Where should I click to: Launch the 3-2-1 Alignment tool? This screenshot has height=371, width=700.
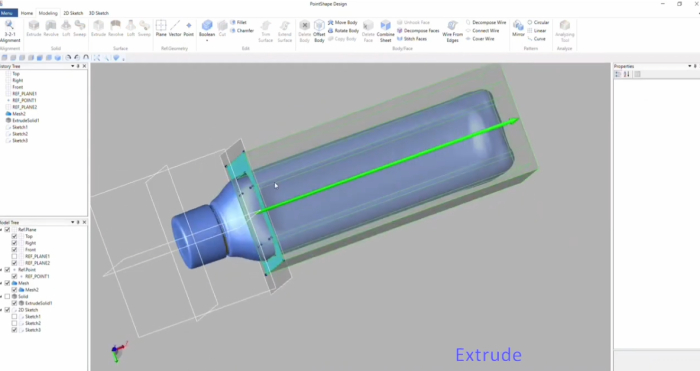10,25
